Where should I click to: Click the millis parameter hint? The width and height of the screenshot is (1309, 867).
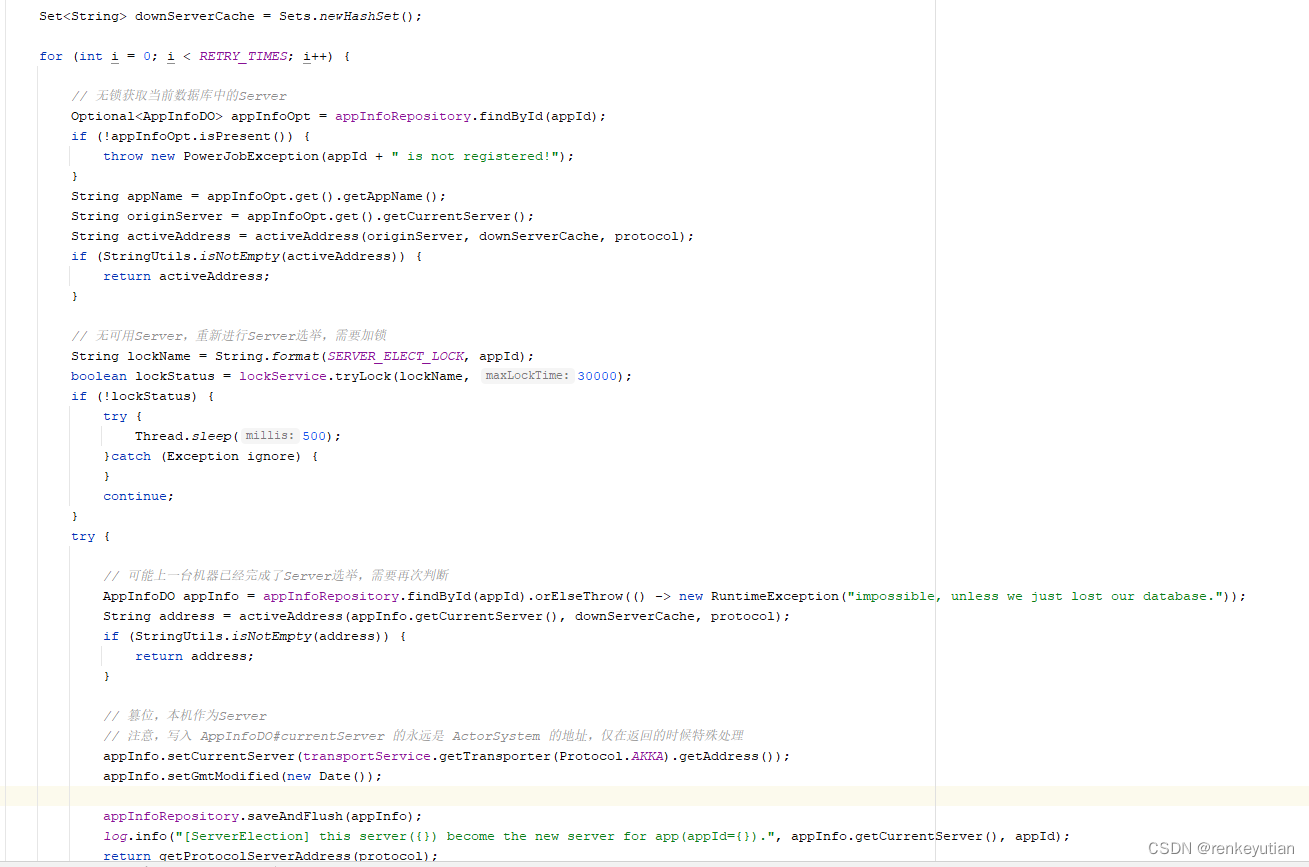click(x=270, y=436)
